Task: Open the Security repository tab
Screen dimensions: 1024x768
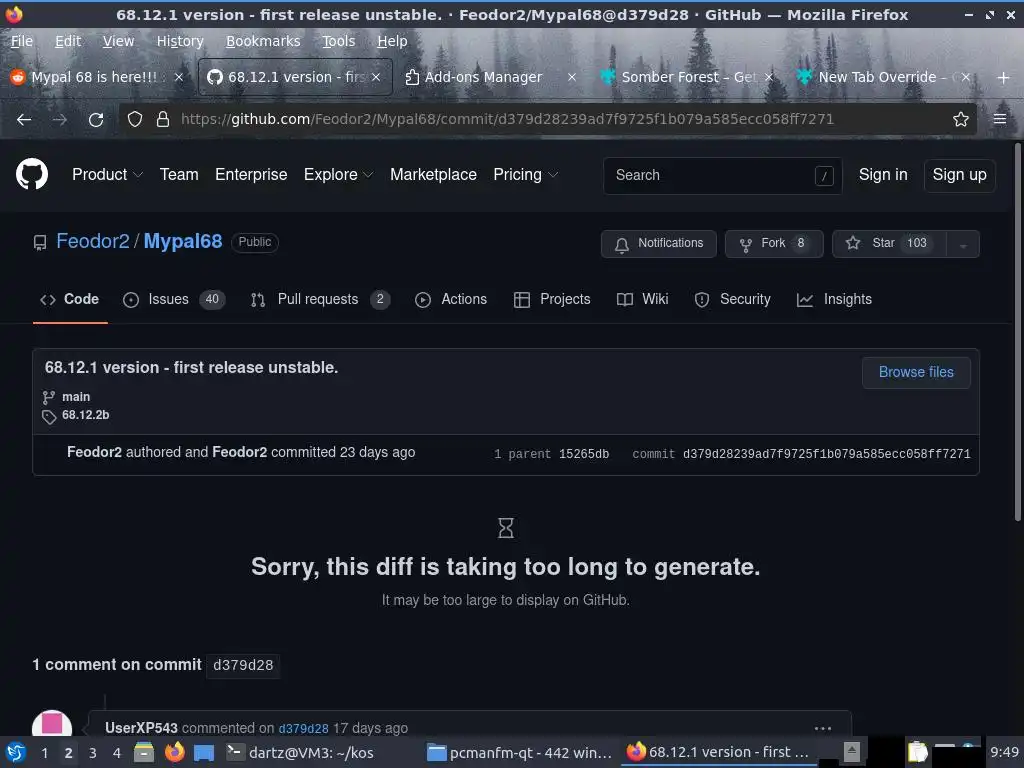Action: coord(732,299)
